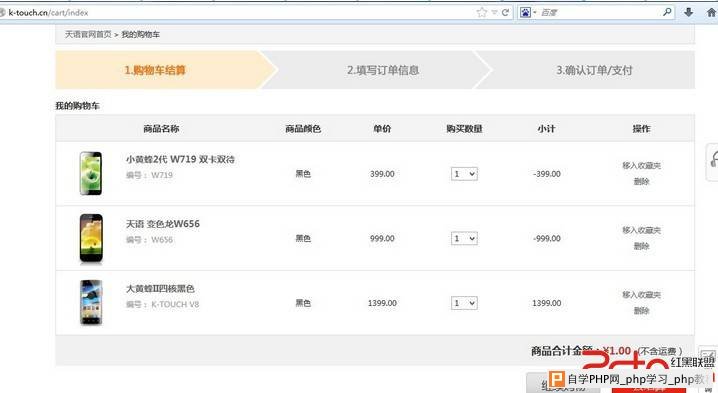Delete the W656 item from cart
Viewport: 718px width, 393px height.
point(641,246)
